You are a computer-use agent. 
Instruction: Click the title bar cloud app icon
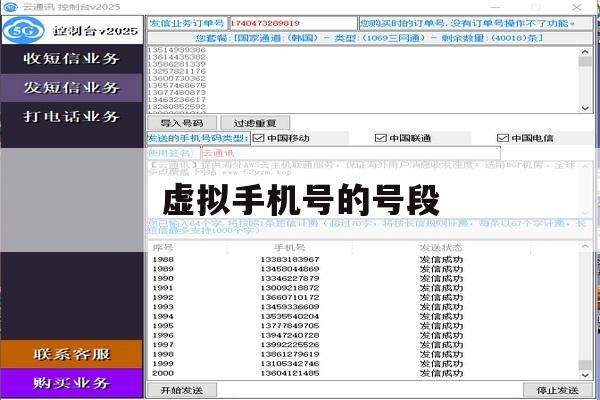point(10,7)
